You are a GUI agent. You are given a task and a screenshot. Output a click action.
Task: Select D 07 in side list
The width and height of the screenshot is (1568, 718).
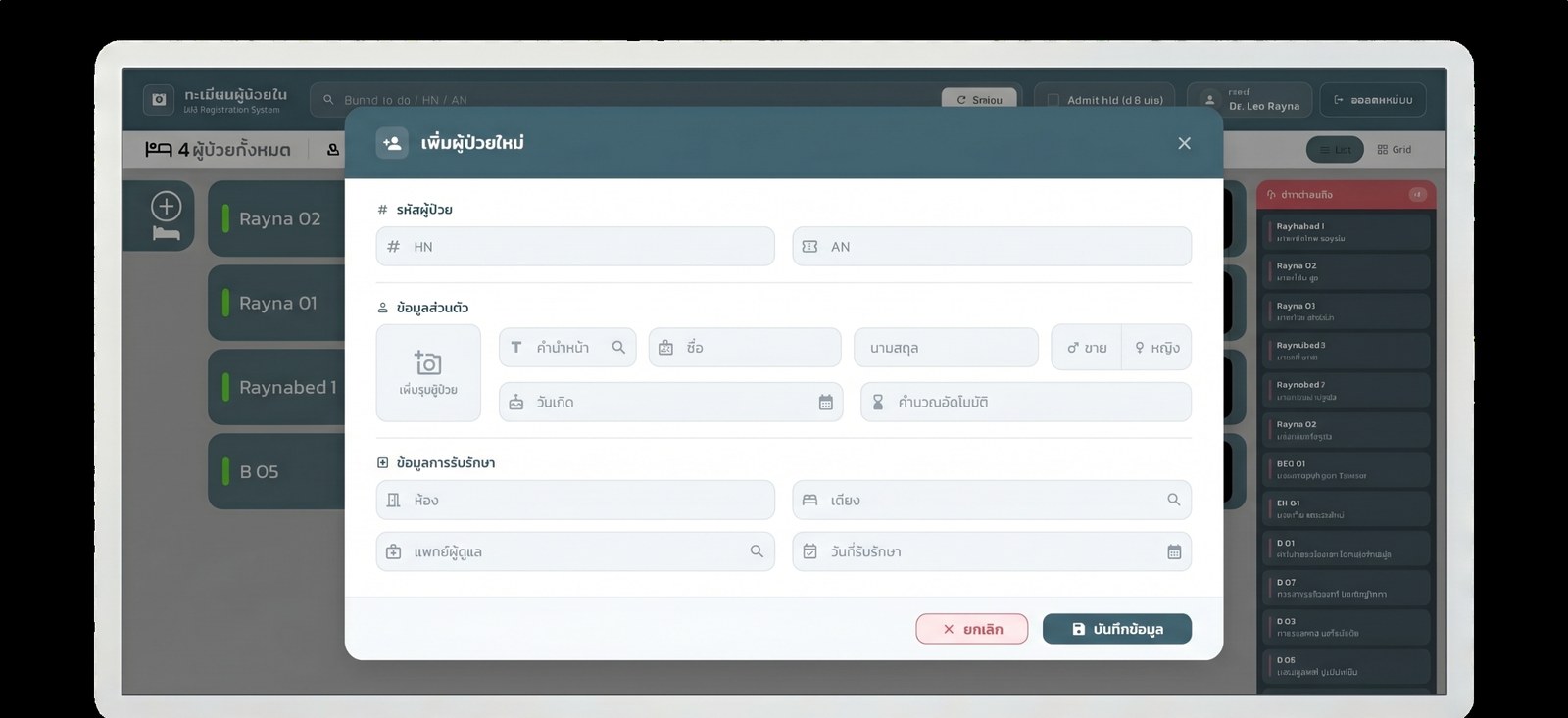pyautogui.click(x=1347, y=588)
